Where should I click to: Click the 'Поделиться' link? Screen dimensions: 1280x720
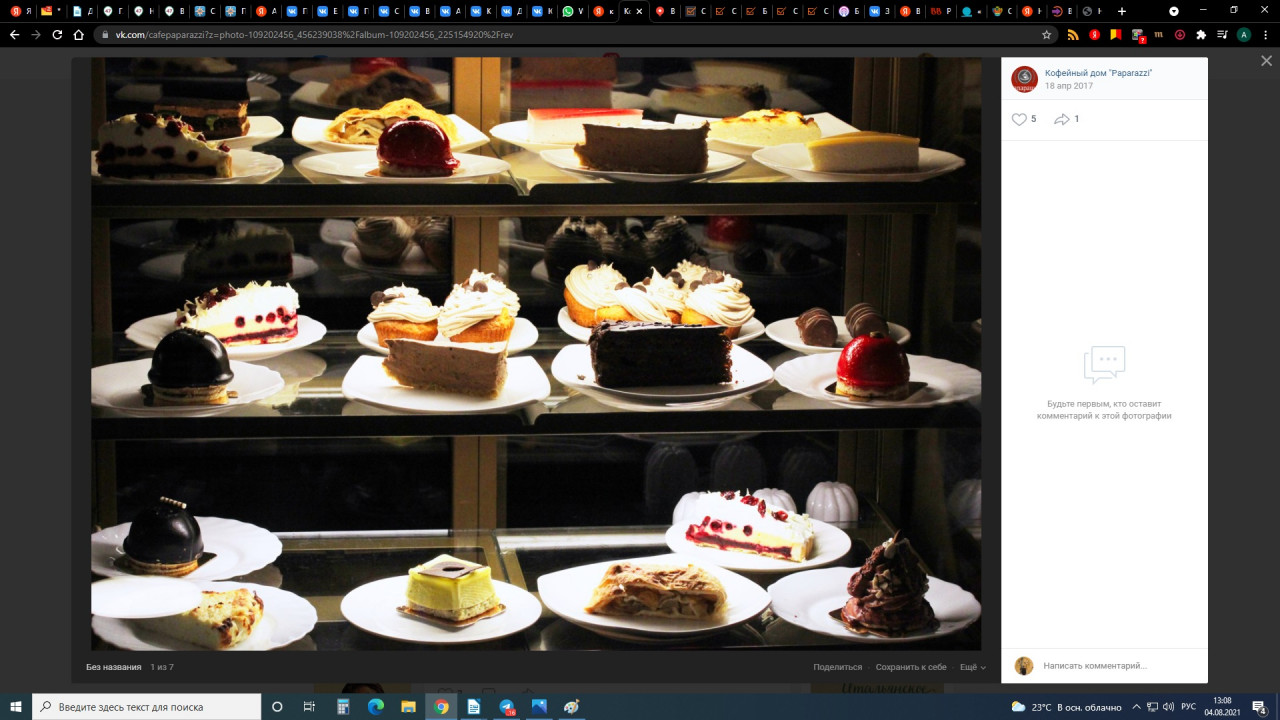pos(837,667)
